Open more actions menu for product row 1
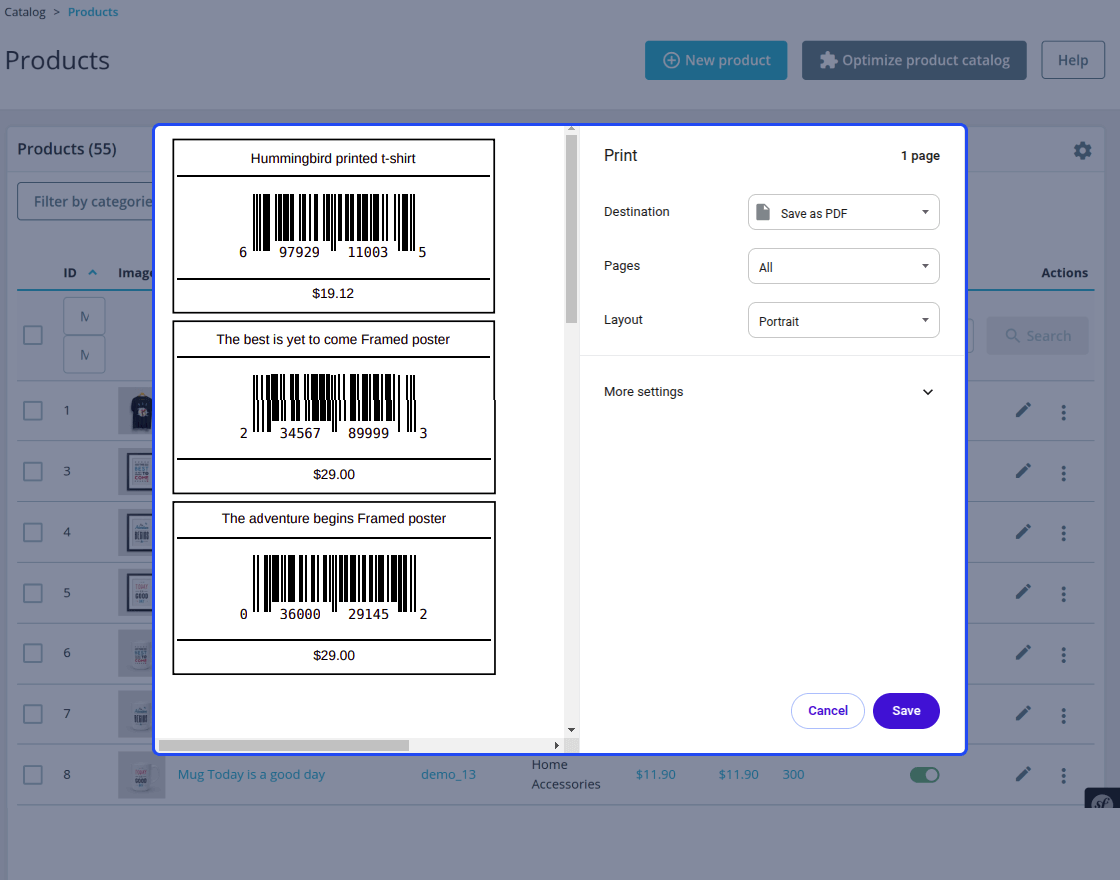The image size is (1120, 880). [x=1064, y=412]
